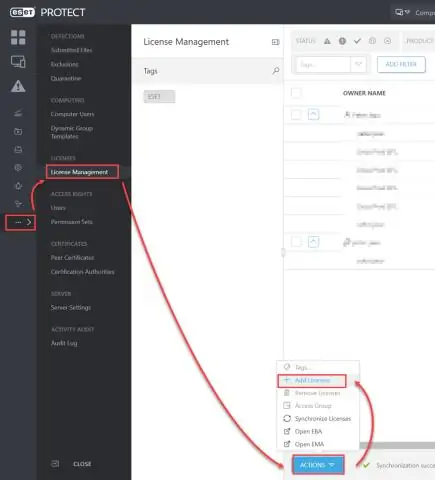Collapse the first owner row group
Image resolution: width=435 pixels, height=480 pixels.
click(313, 114)
